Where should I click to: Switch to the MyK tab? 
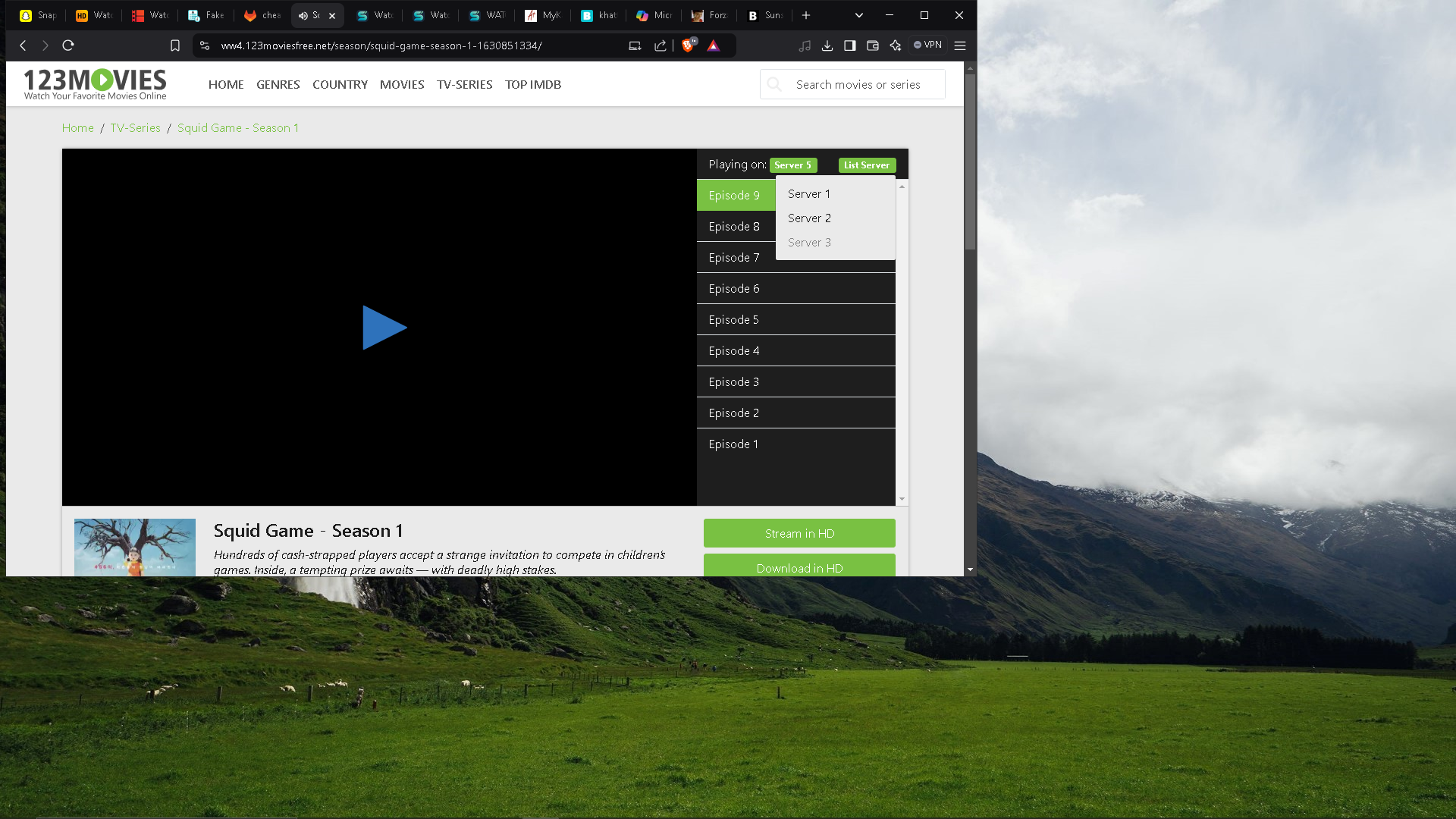click(x=543, y=15)
